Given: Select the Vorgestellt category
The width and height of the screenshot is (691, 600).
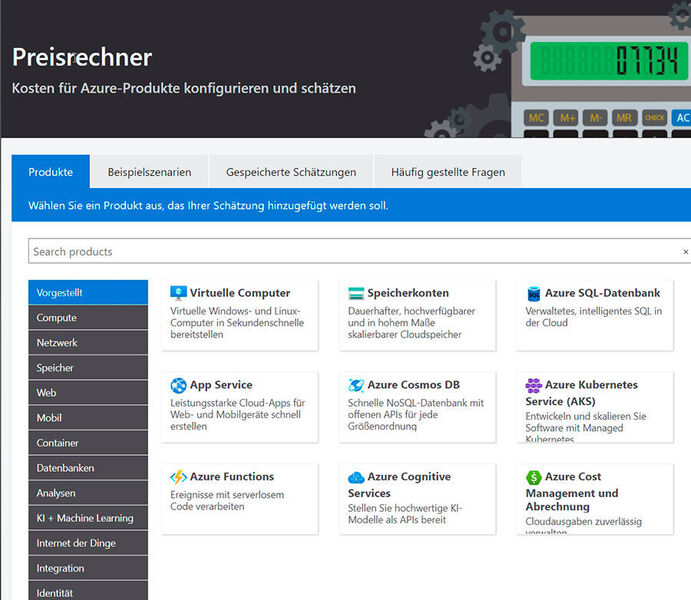Looking at the screenshot, I should (88, 293).
